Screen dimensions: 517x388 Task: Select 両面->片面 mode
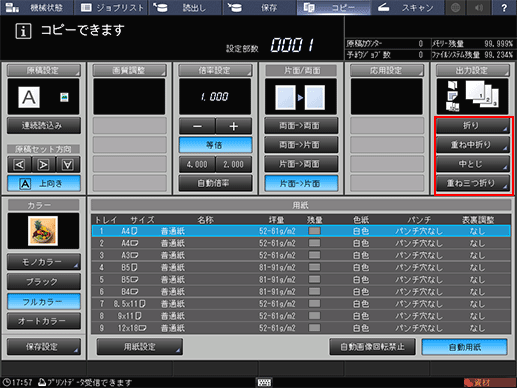tap(301, 145)
